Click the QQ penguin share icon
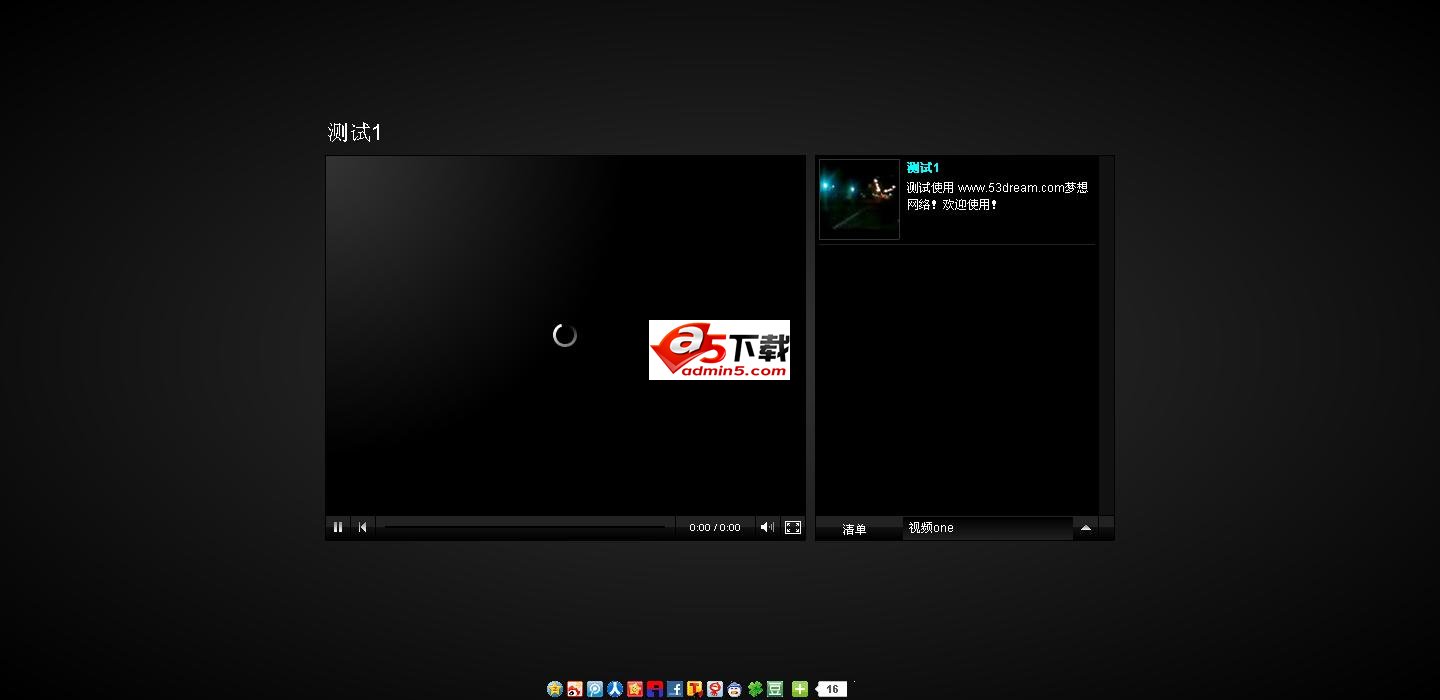This screenshot has height=700, width=1440. point(735,689)
